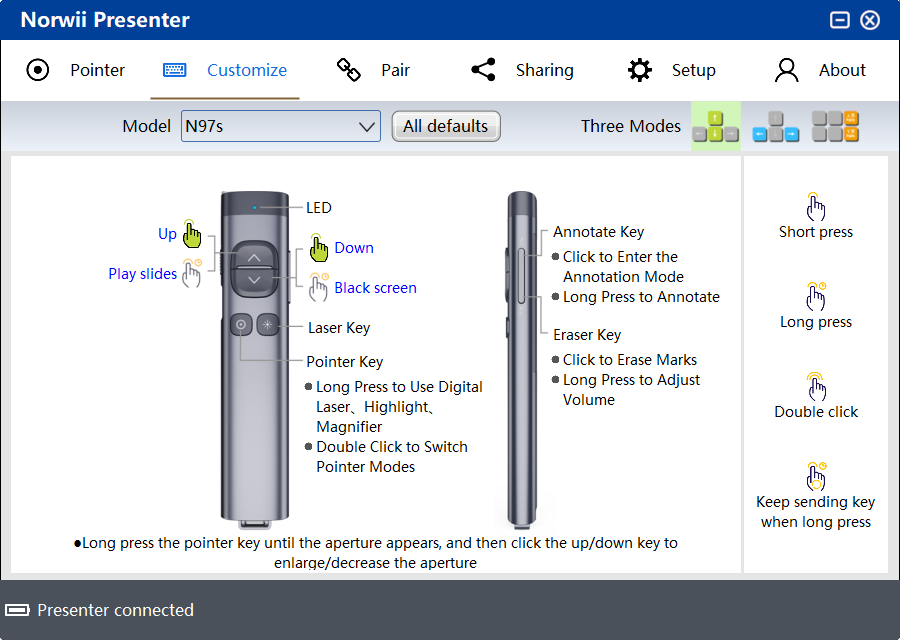Click the short-press hand icon beside Down

tap(319, 247)
